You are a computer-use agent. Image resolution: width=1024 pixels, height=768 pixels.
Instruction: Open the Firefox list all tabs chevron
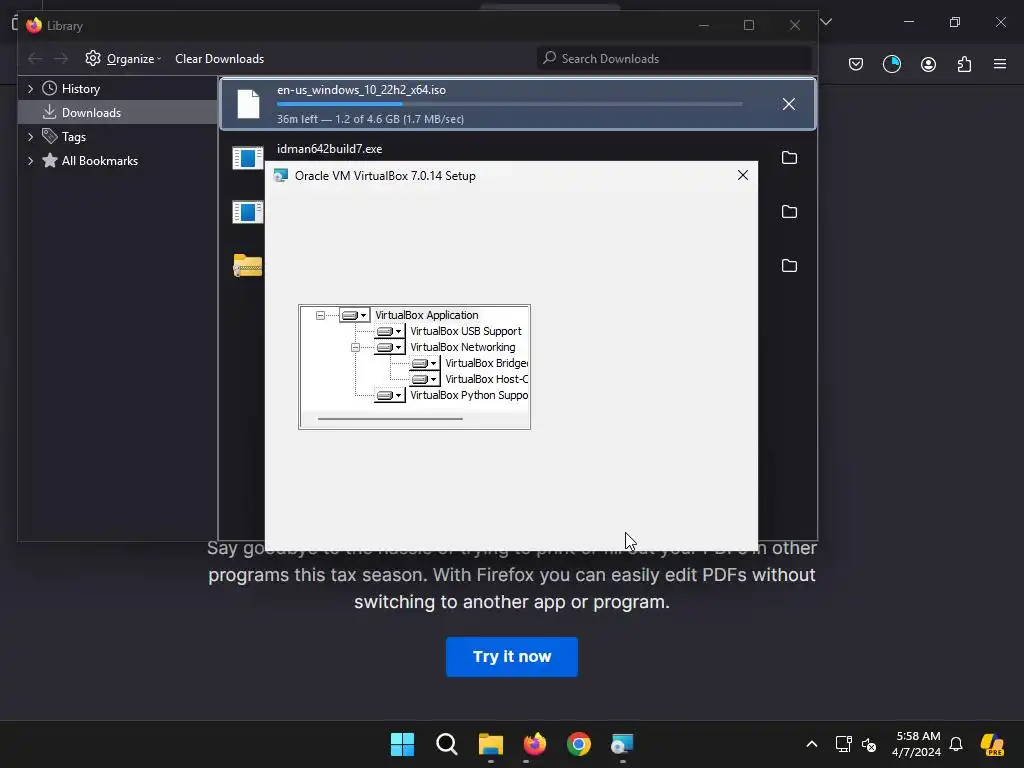pos(826,22)
